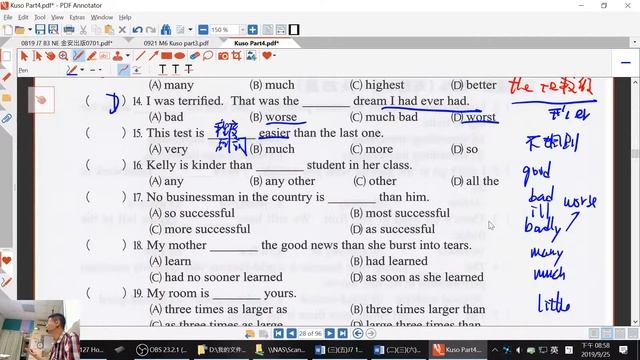Select the Rectangle shape tool
Screen dimensions: 640x360
(x=167, y=56)
